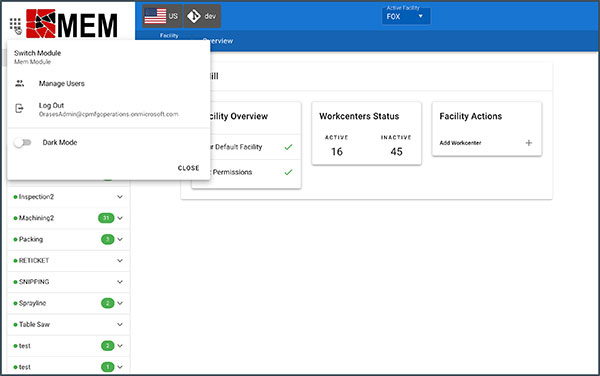
Task: Select Manage Users in the menu
Action: point(108,83)
